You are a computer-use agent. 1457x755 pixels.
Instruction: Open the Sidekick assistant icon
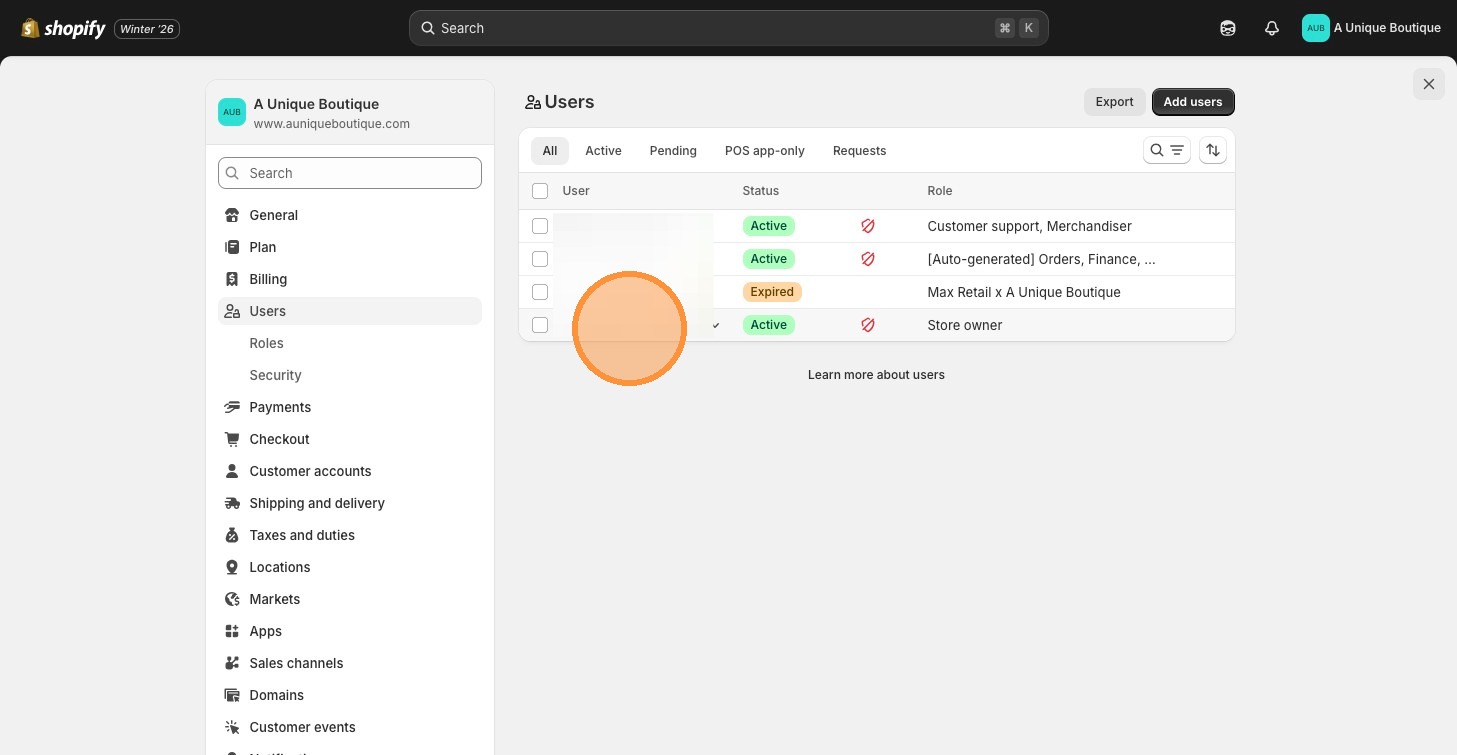pos(1228,28)
